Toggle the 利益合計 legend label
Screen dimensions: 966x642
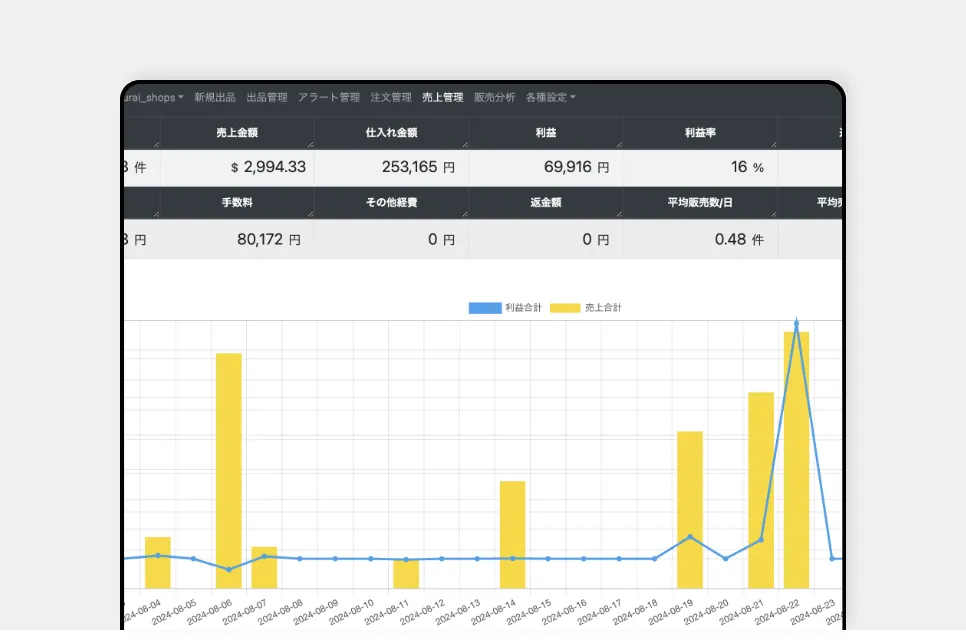pos(524,308)
